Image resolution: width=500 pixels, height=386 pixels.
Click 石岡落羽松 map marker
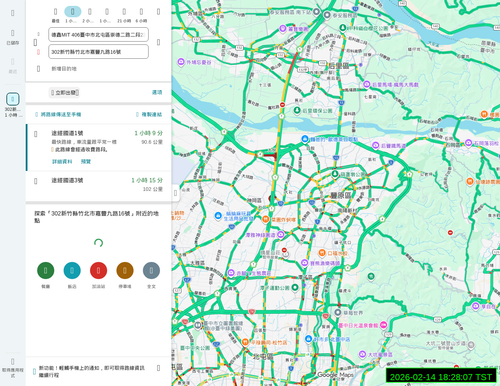pyautogui.click(x=468, y=143)
